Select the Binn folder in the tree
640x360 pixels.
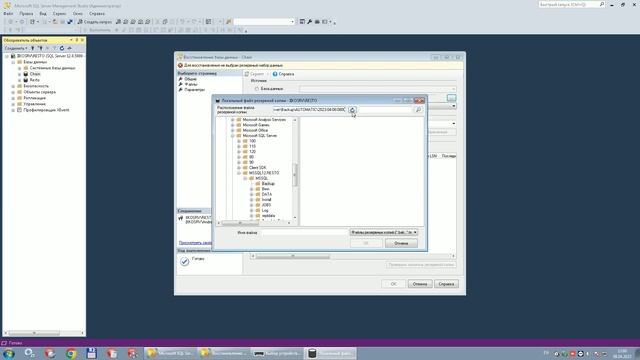[x=265, y=189]
